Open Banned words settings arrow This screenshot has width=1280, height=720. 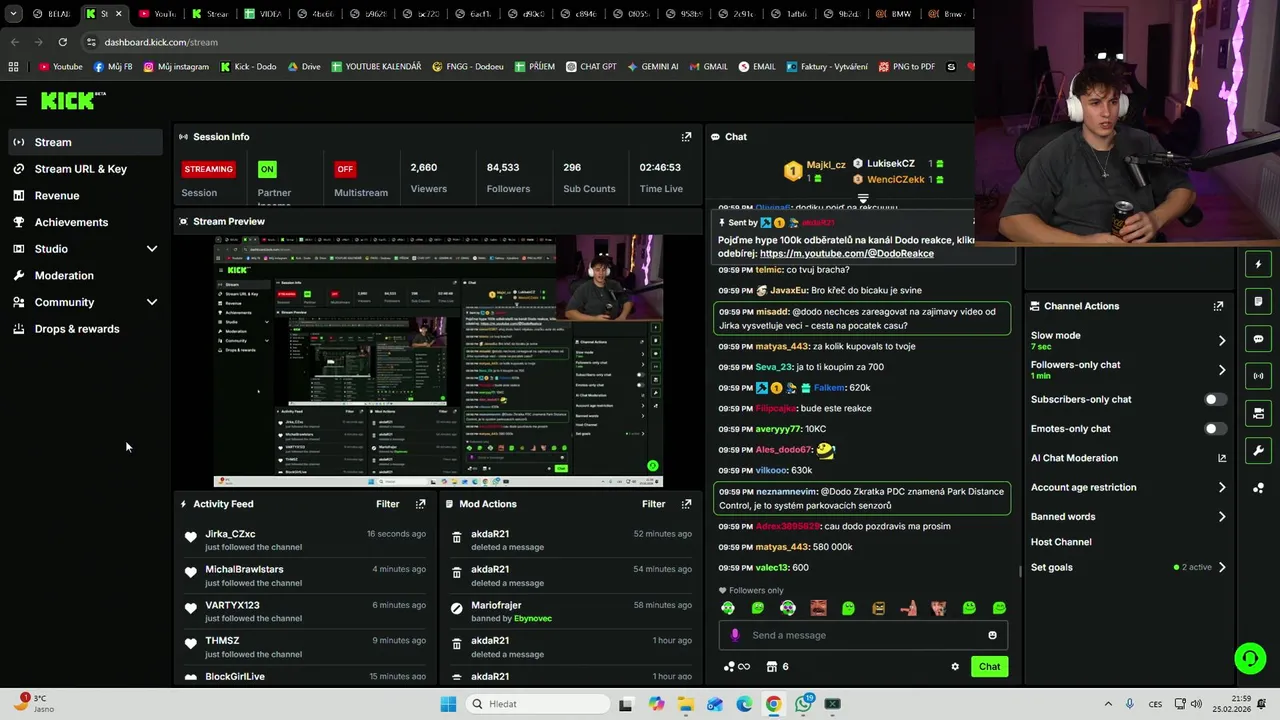tap(1222, 517)
